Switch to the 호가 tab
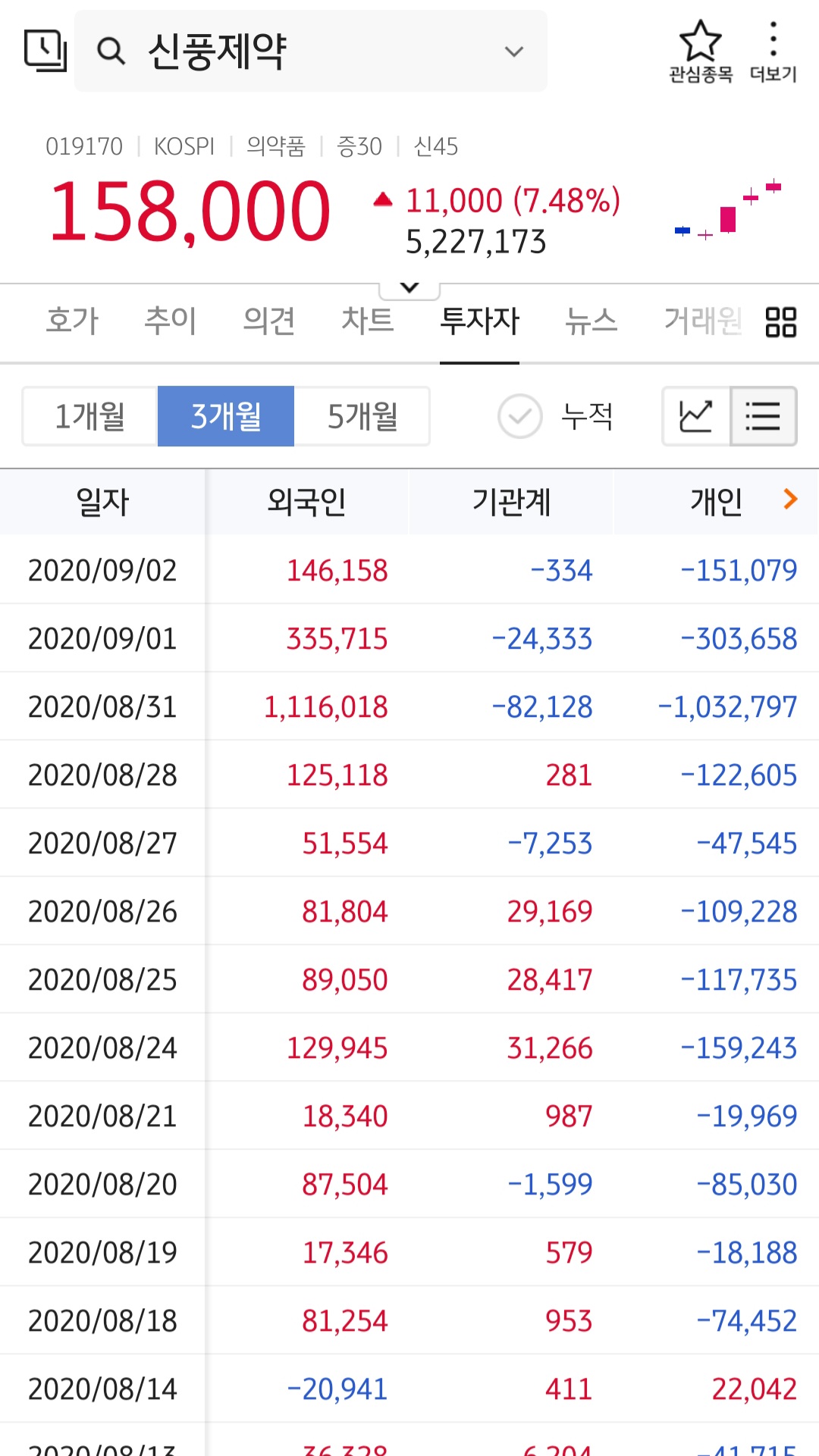This screenshot has width=819, height=1456. pos(72,321)
